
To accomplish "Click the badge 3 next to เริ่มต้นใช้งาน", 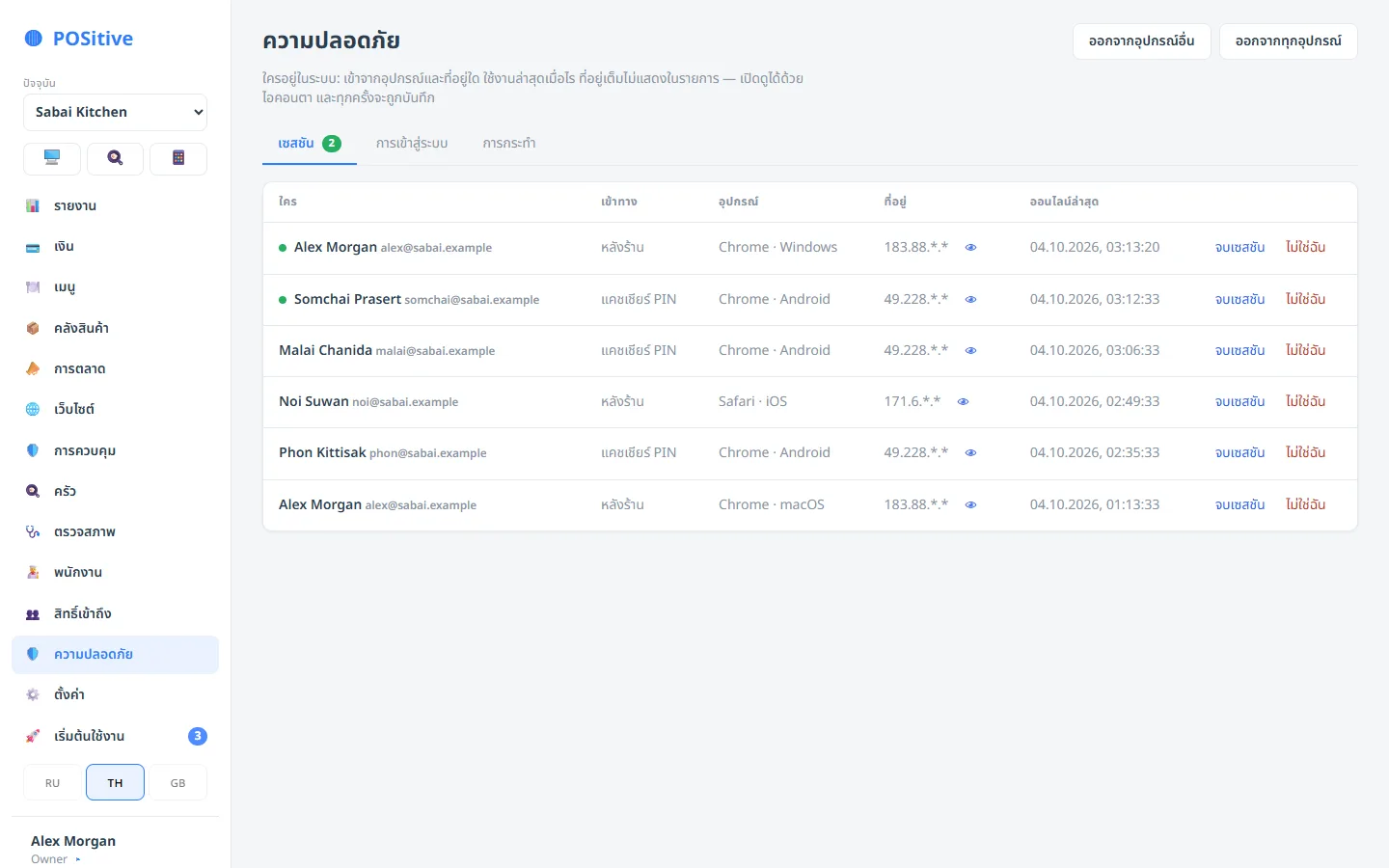I will coord(198,736).
